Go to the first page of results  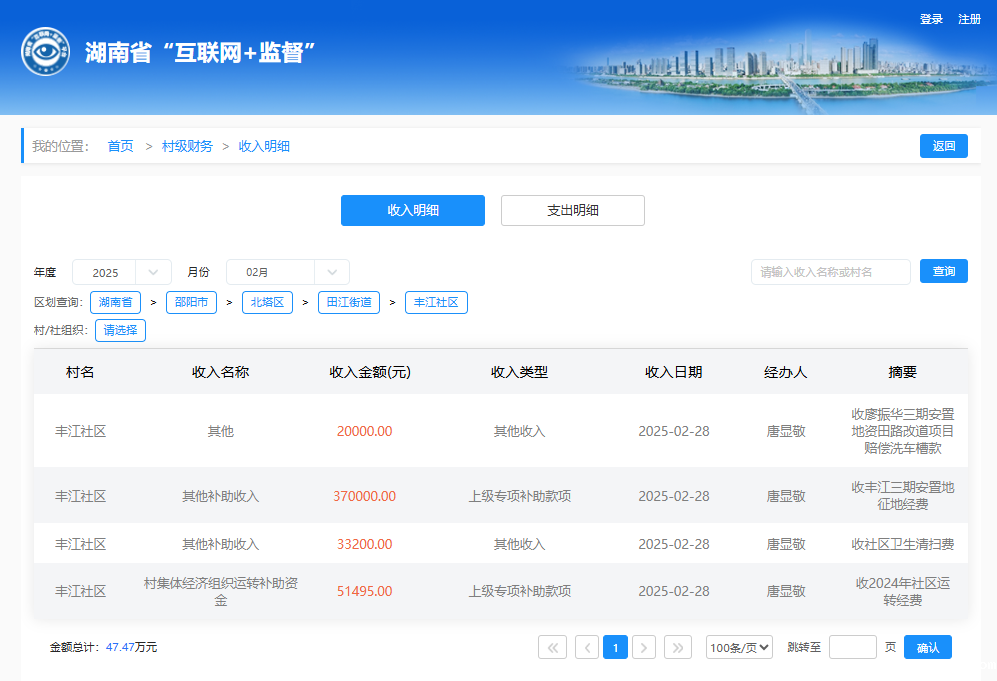coord(552,647)
